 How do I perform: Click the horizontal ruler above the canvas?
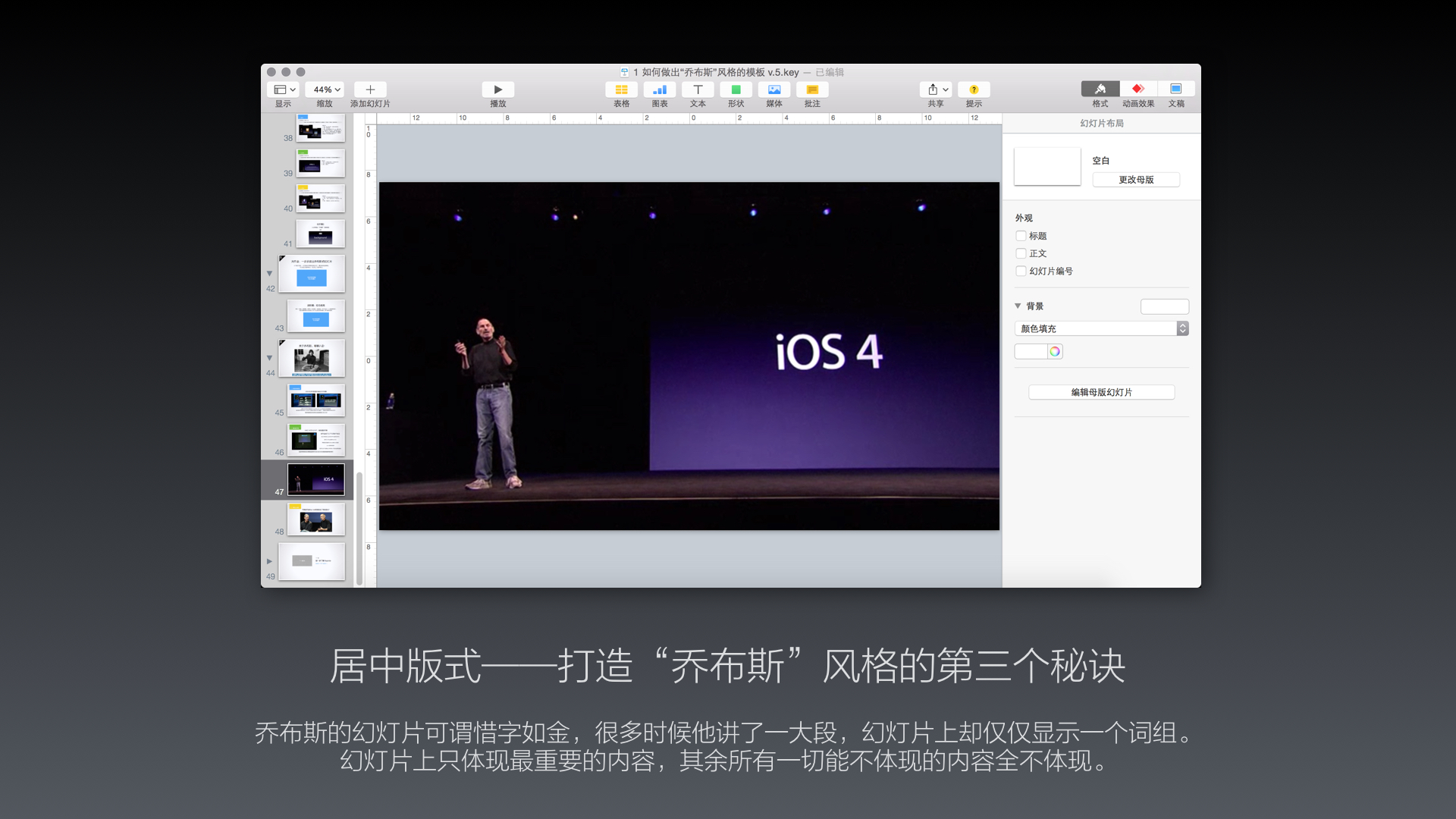pos(689,118)
